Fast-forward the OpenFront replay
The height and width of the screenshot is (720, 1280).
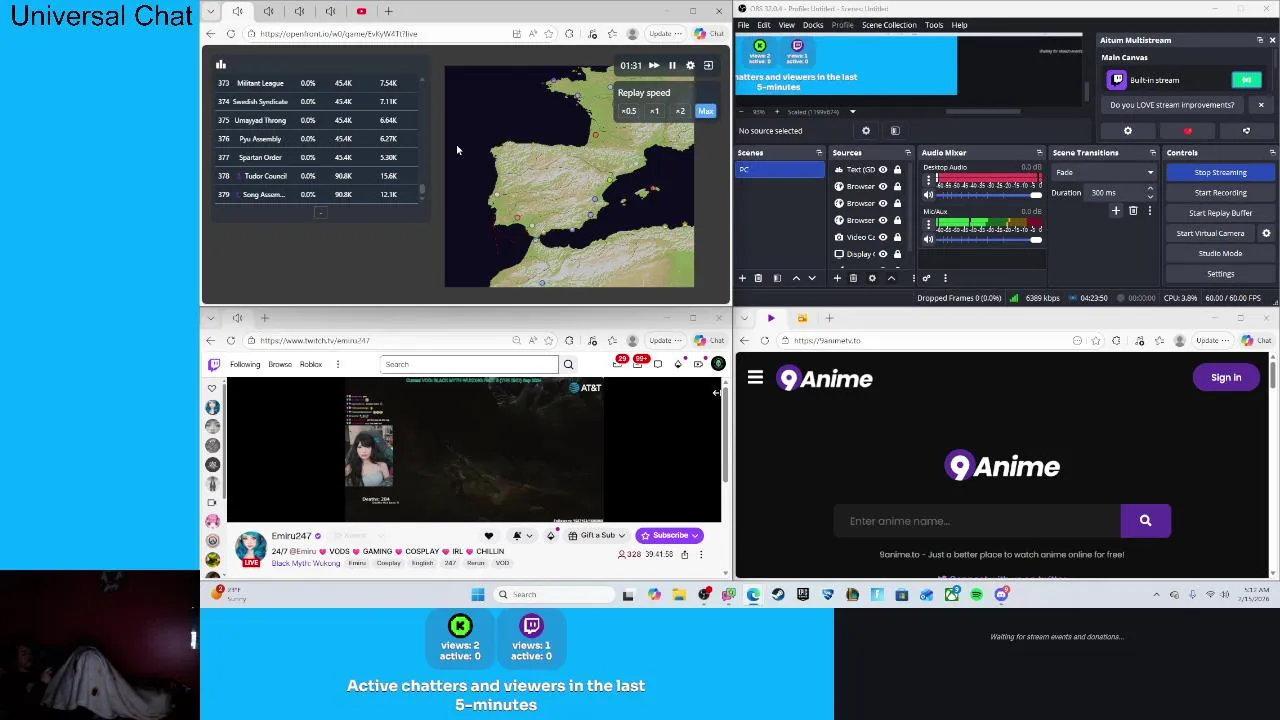point(654,65)
